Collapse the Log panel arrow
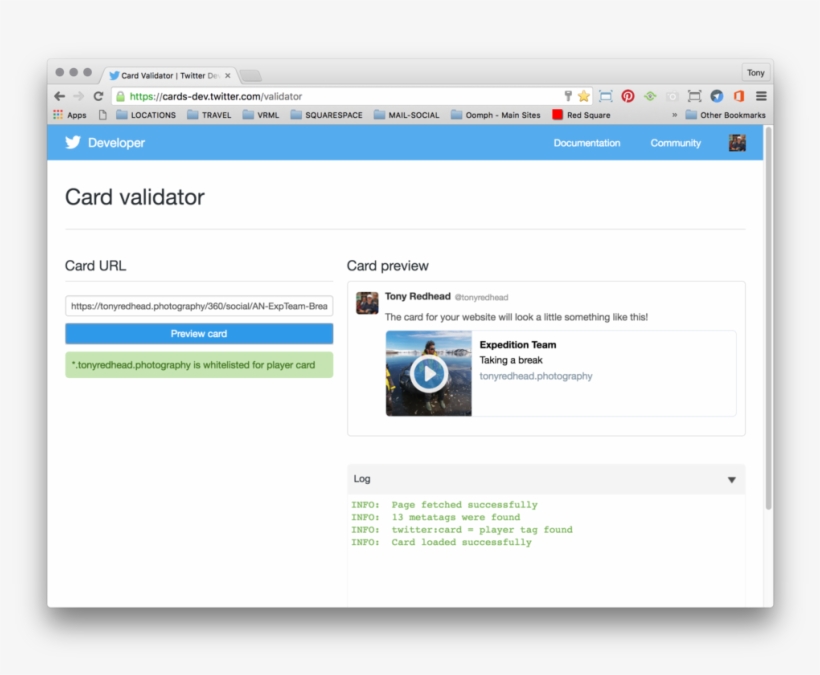Image resolution: width=820 pixels, height=675 pixels. tap(732, 479)
